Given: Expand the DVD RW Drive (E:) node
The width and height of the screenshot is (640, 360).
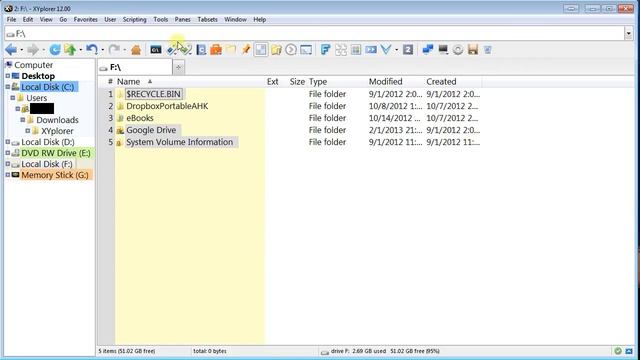Looking at the screenshot, I should click(x=8, y=153).
